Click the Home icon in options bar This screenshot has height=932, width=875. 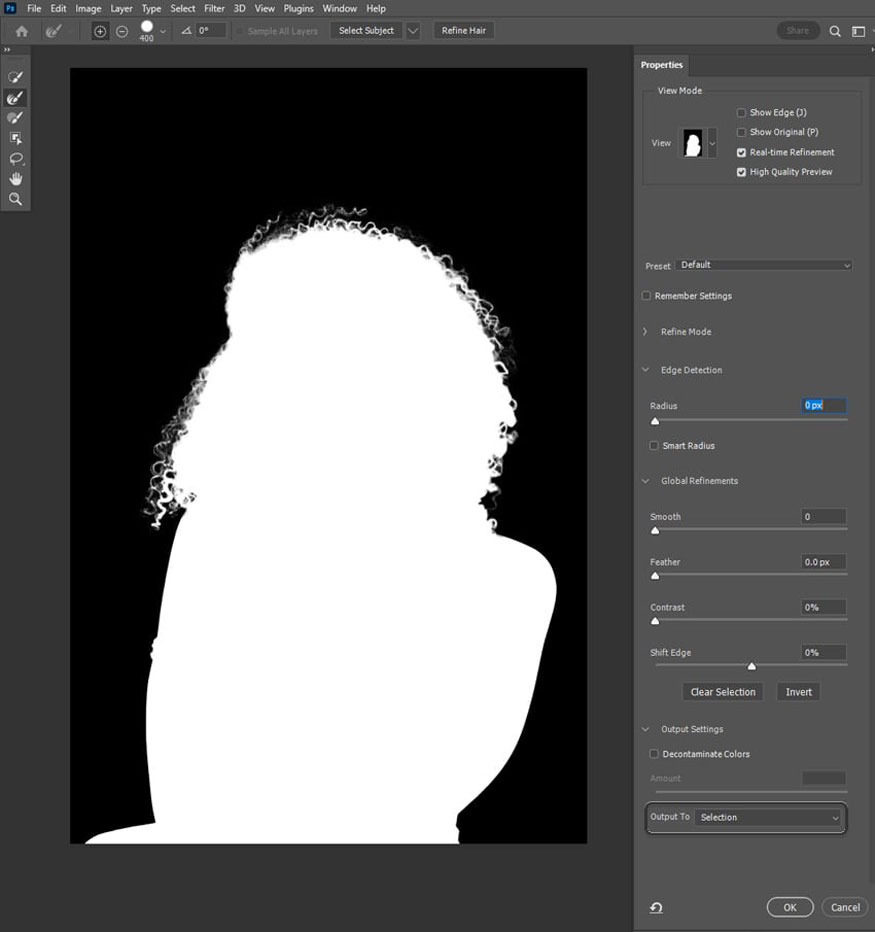tap(22, 31)
